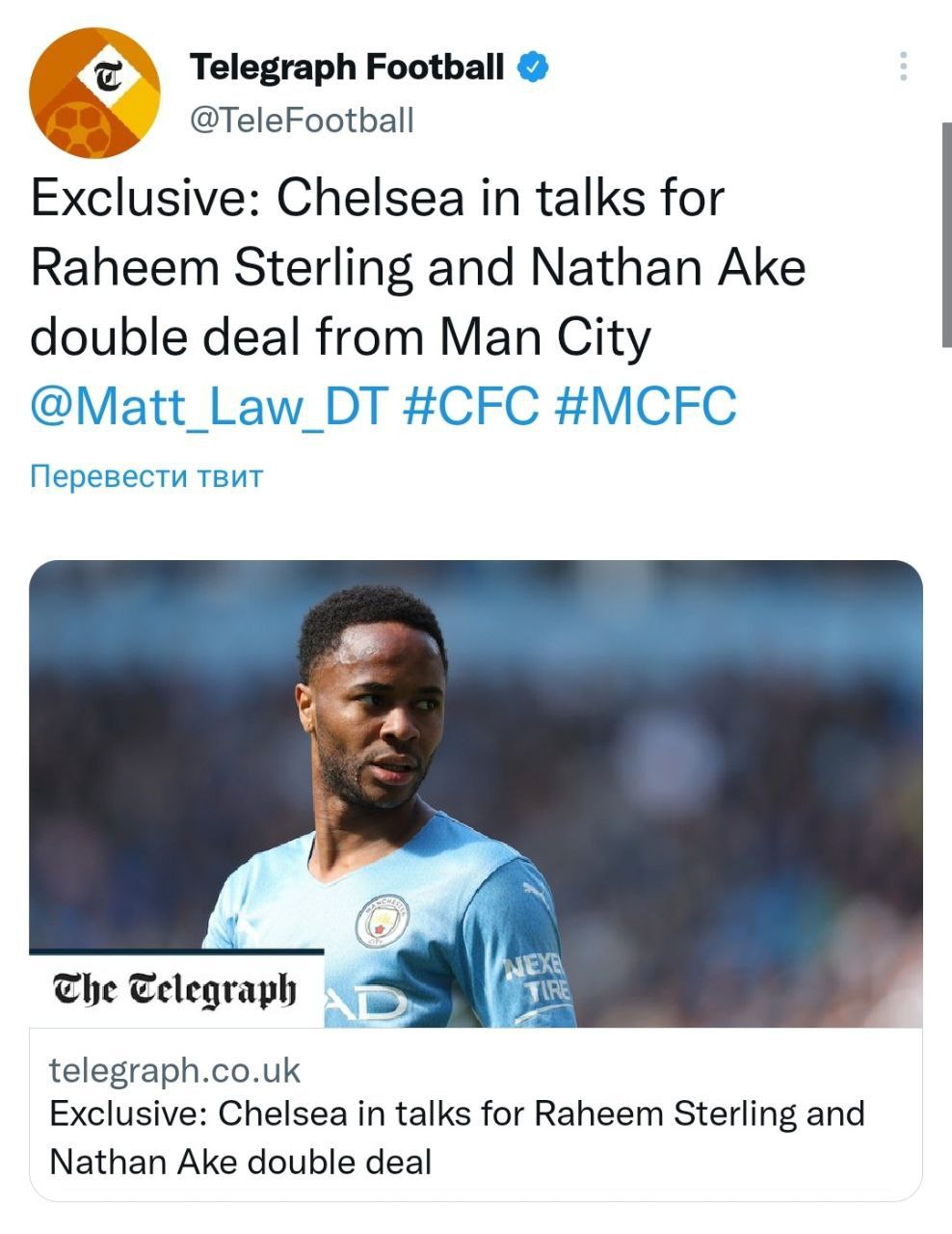Open the @TeleFootball handle
This screenshot has width=952, height=1234.
pyautogui.click(x=302, y=120)
